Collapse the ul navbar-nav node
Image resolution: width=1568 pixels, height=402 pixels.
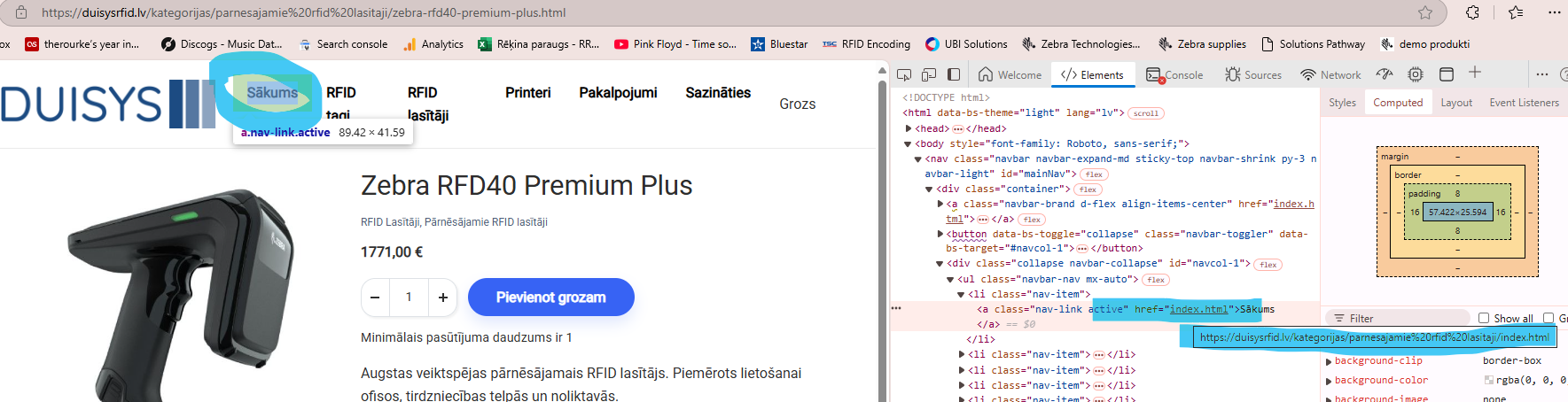tap(950, 279)
